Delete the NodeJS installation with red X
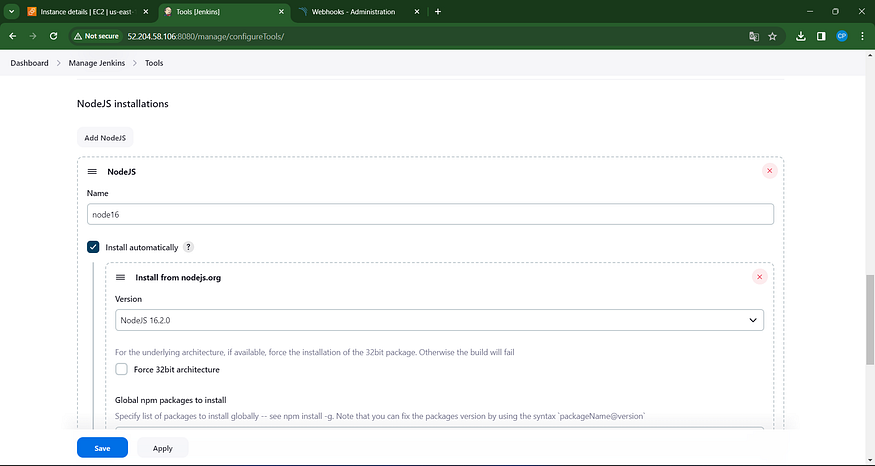Image resolution: width=875 pixels, height=466 pixels. click(x=770, y=171)
